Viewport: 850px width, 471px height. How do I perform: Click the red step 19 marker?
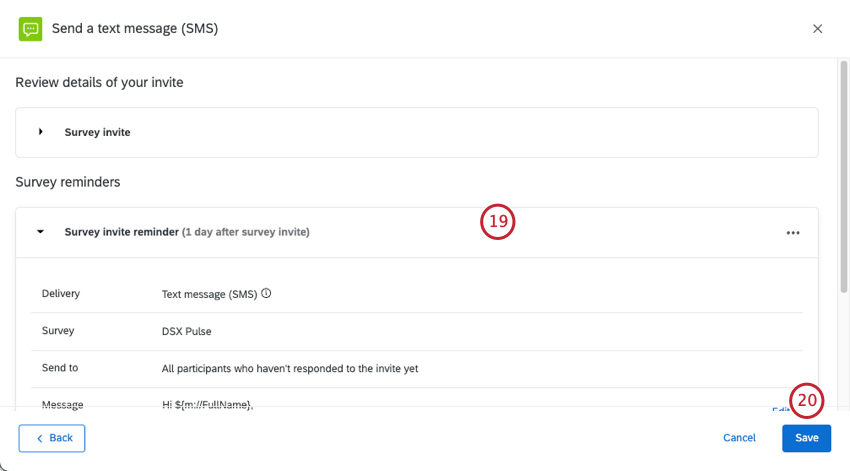coord(497,222)
